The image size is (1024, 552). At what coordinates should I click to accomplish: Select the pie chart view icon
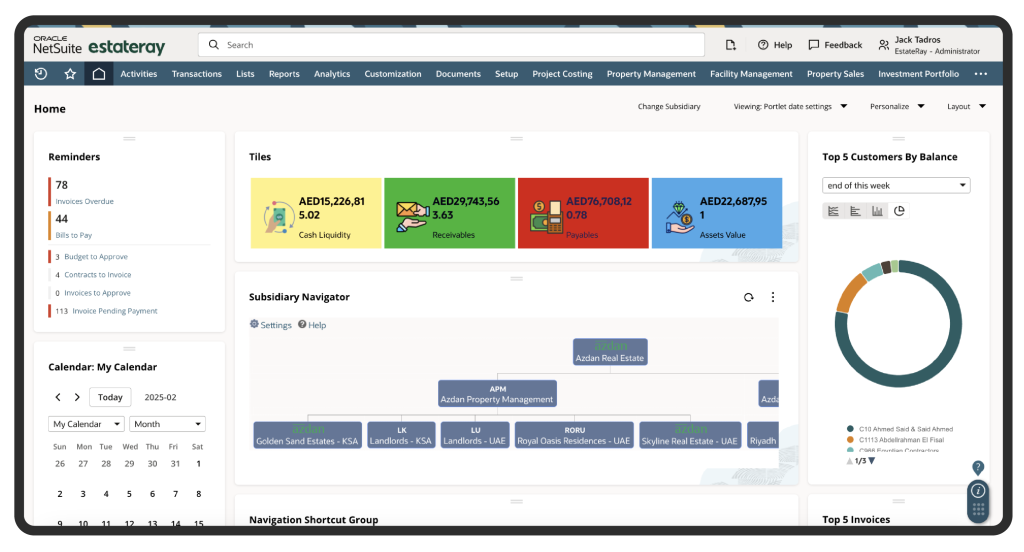click(x=899, y=211)
